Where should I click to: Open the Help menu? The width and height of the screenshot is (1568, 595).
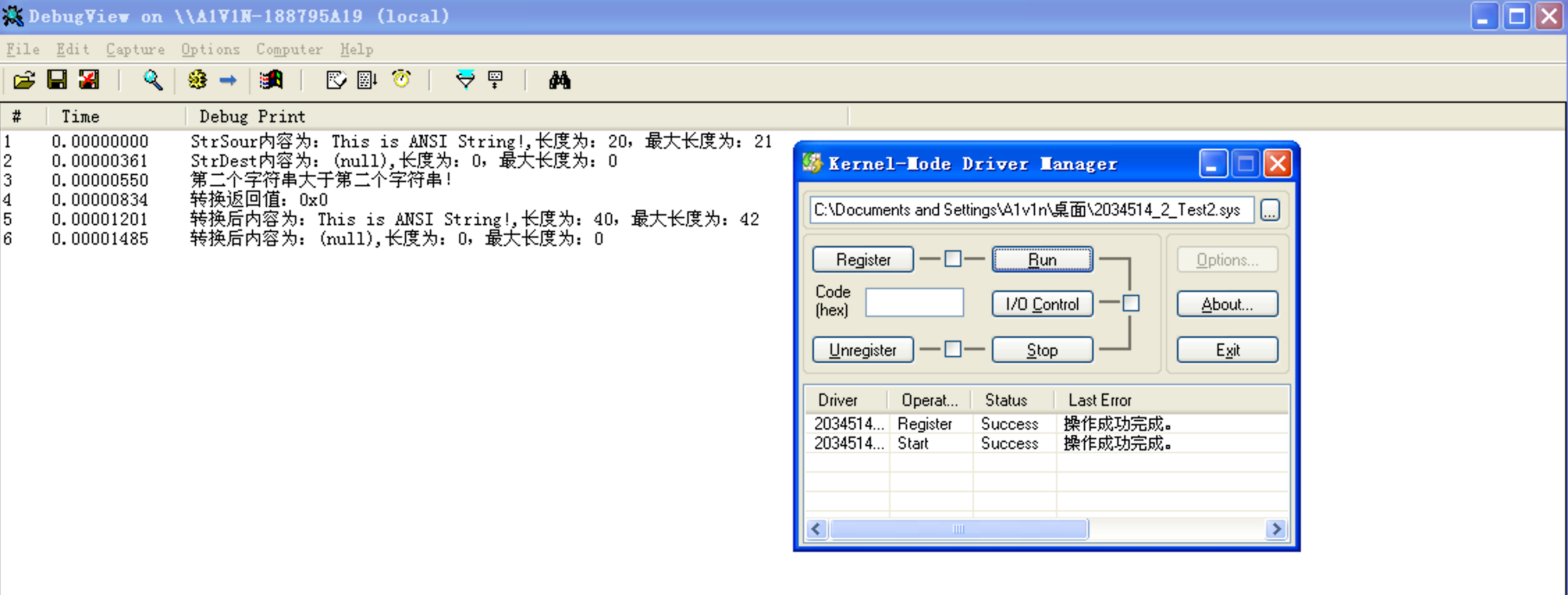[357, 49]
